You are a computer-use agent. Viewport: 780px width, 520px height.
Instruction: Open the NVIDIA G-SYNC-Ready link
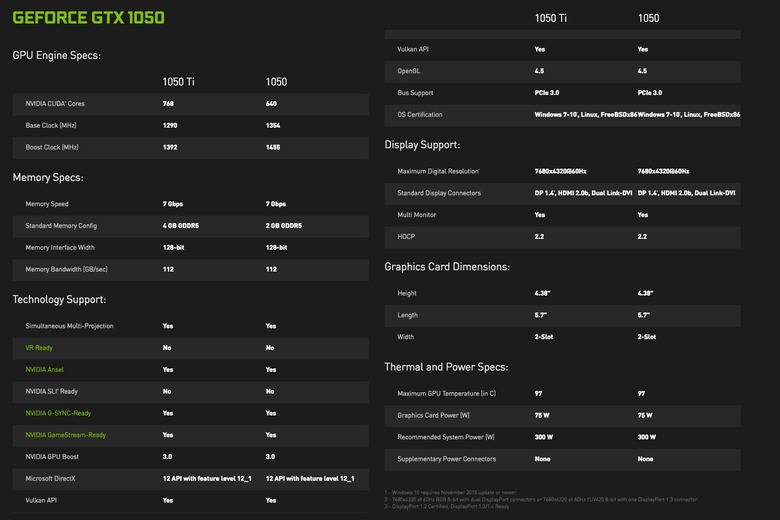58,413
